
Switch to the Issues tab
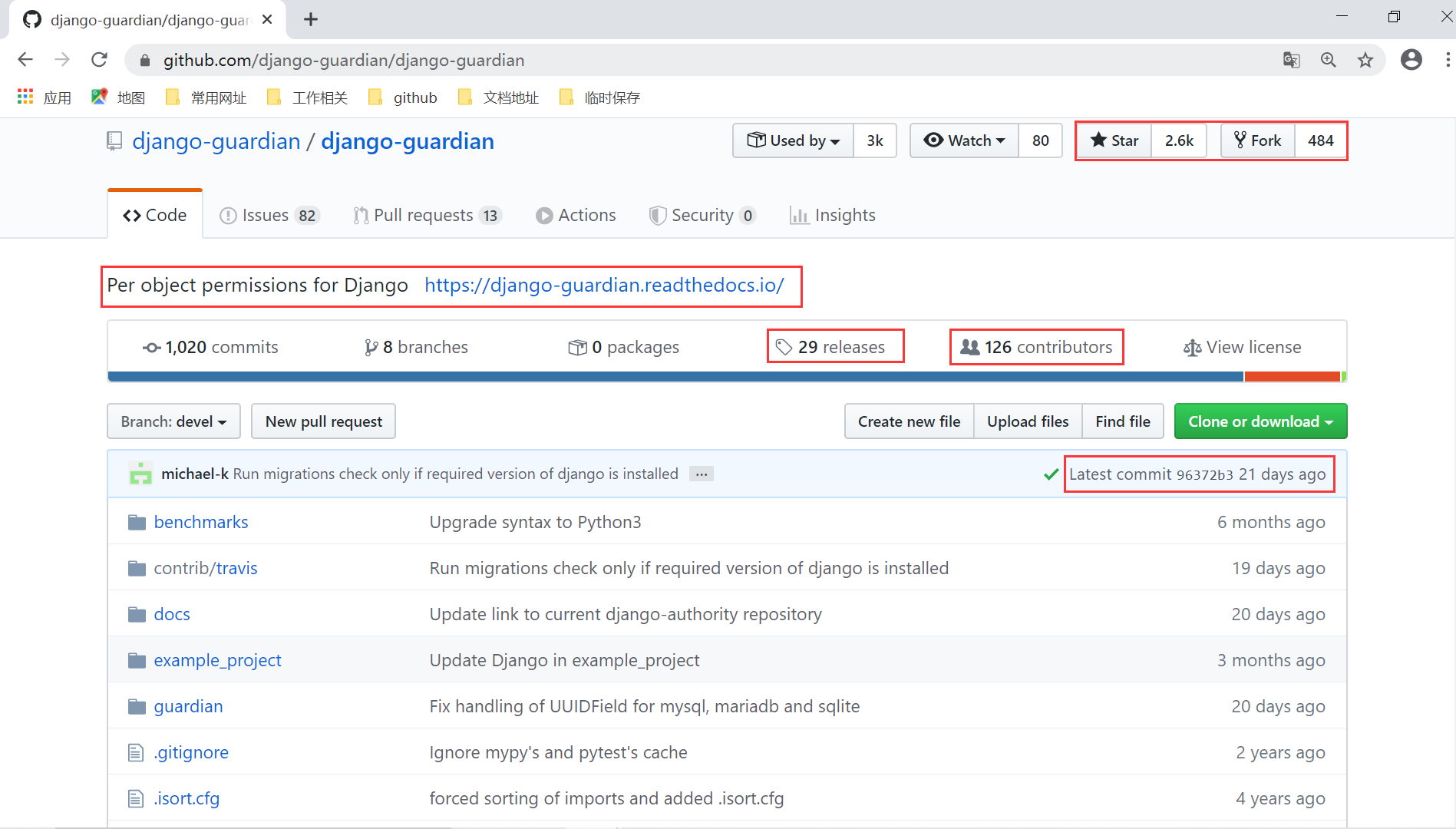tap(269, 215)
